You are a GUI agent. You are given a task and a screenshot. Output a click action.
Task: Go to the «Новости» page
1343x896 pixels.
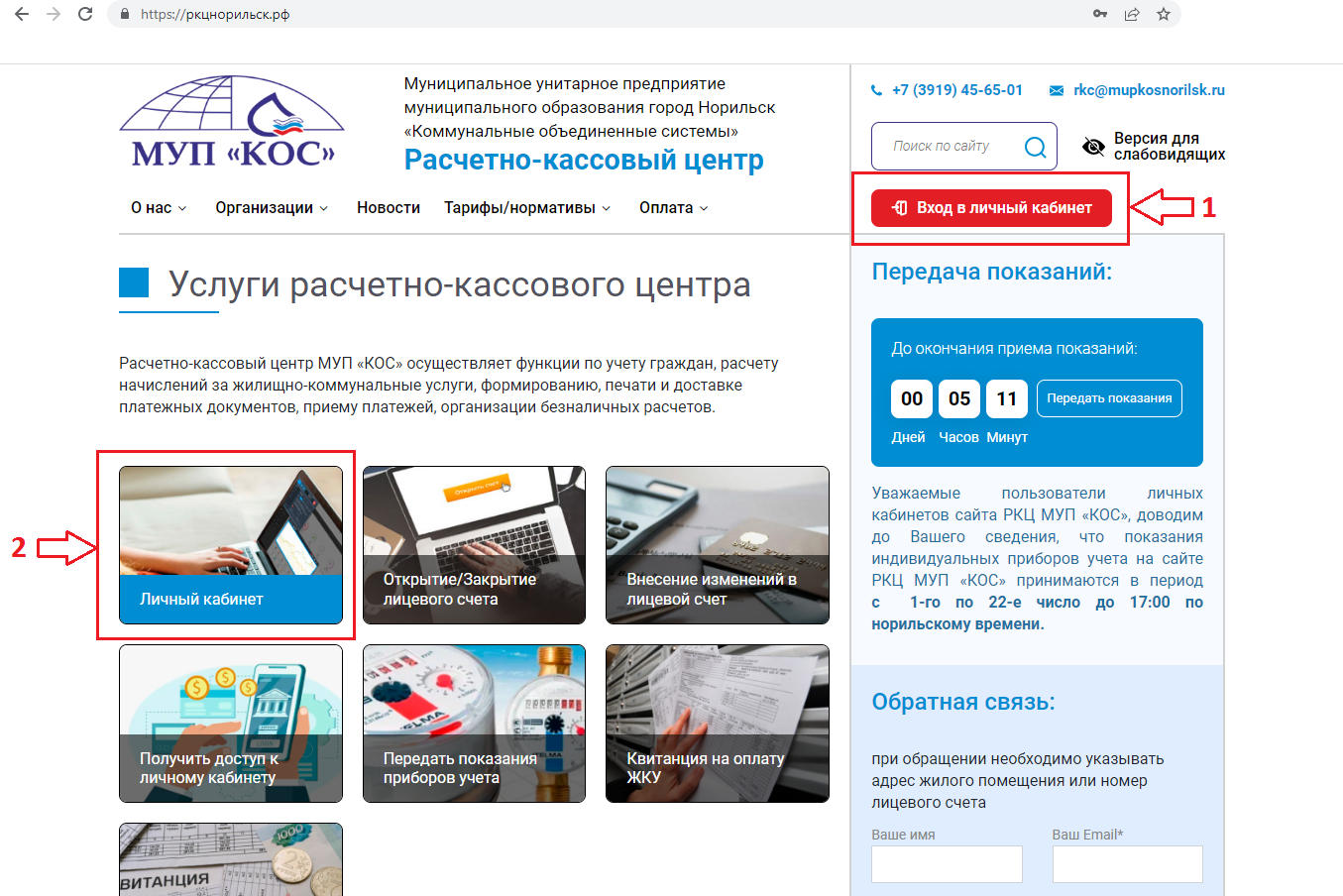coord(389,208)
